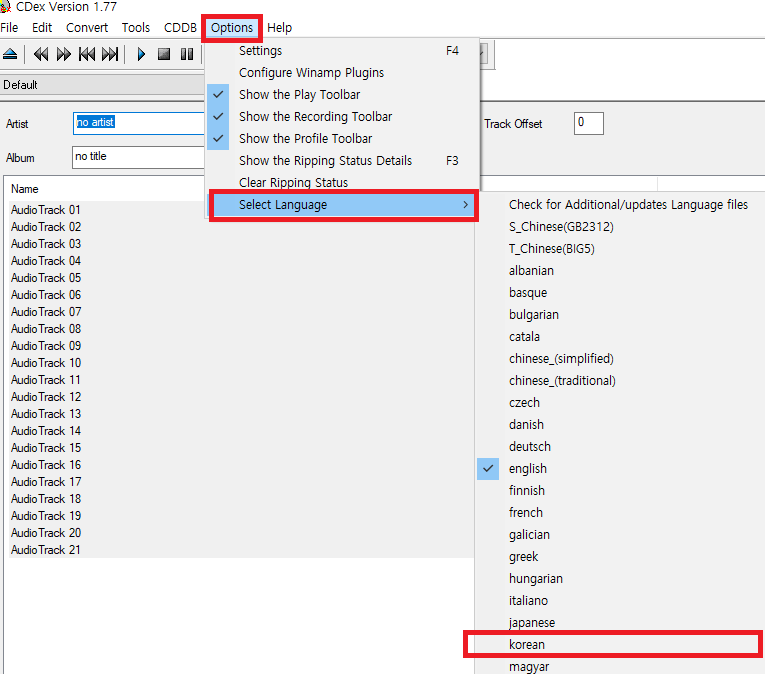The width and height of the screenshot is (765, 674).
Task: Select AudioTrack 16 in track list
Action: click(46, 465)
